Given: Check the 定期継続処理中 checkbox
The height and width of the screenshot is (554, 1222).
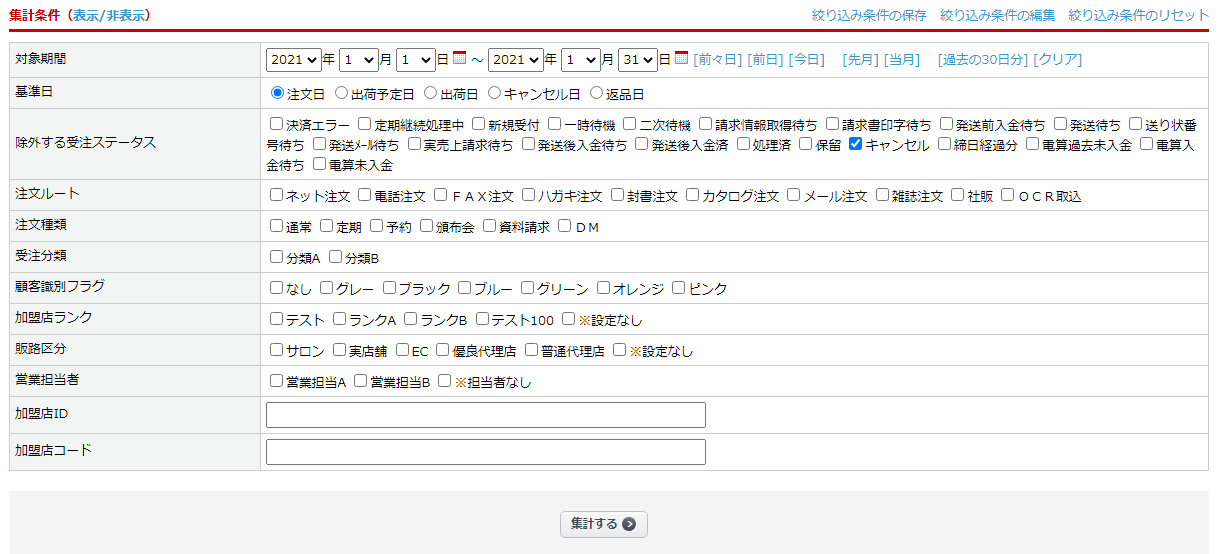Looking at the screenshot, I should [365, 124].
